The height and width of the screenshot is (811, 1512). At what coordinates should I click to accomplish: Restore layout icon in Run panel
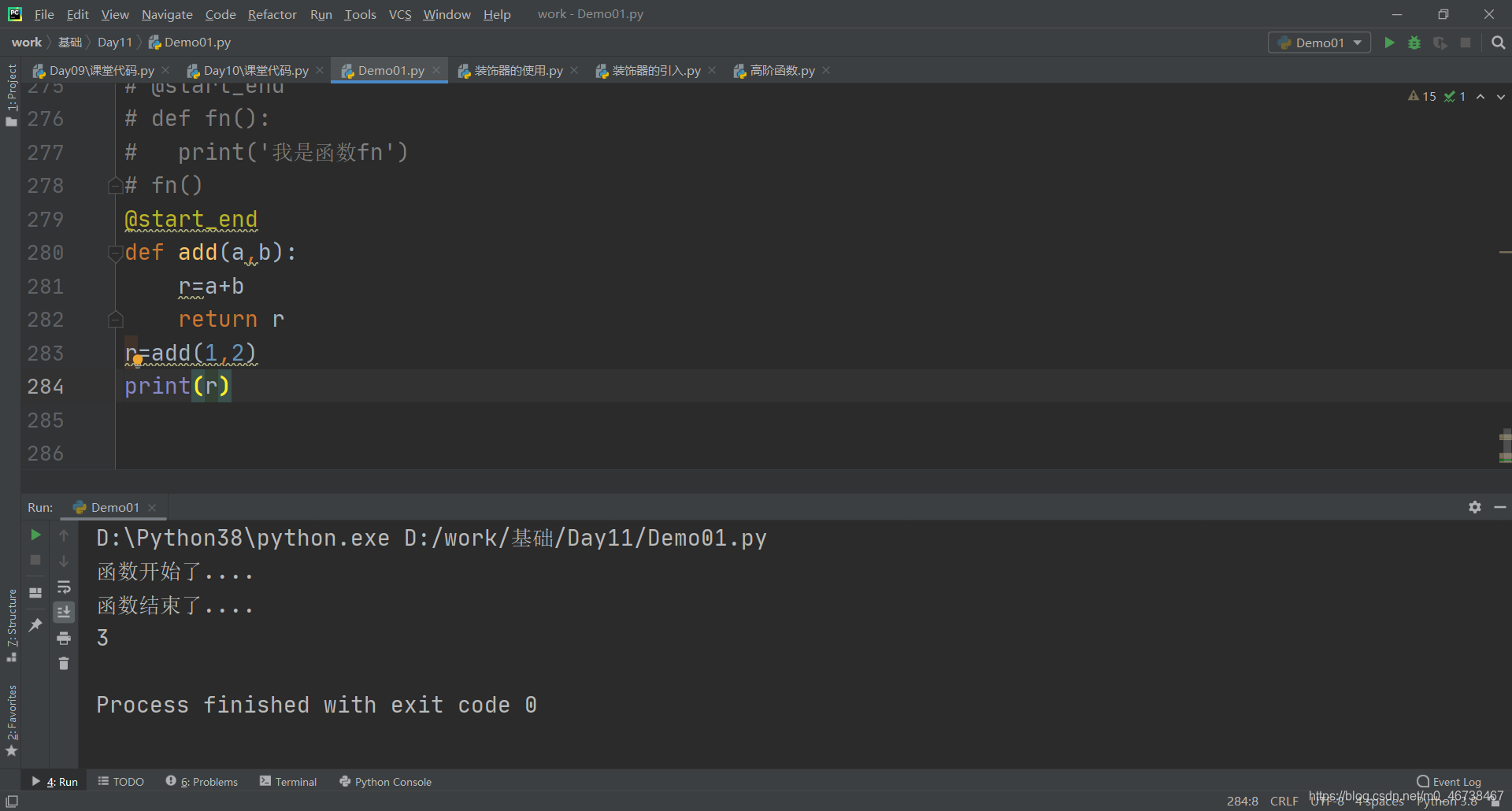(x=35, y=593)
